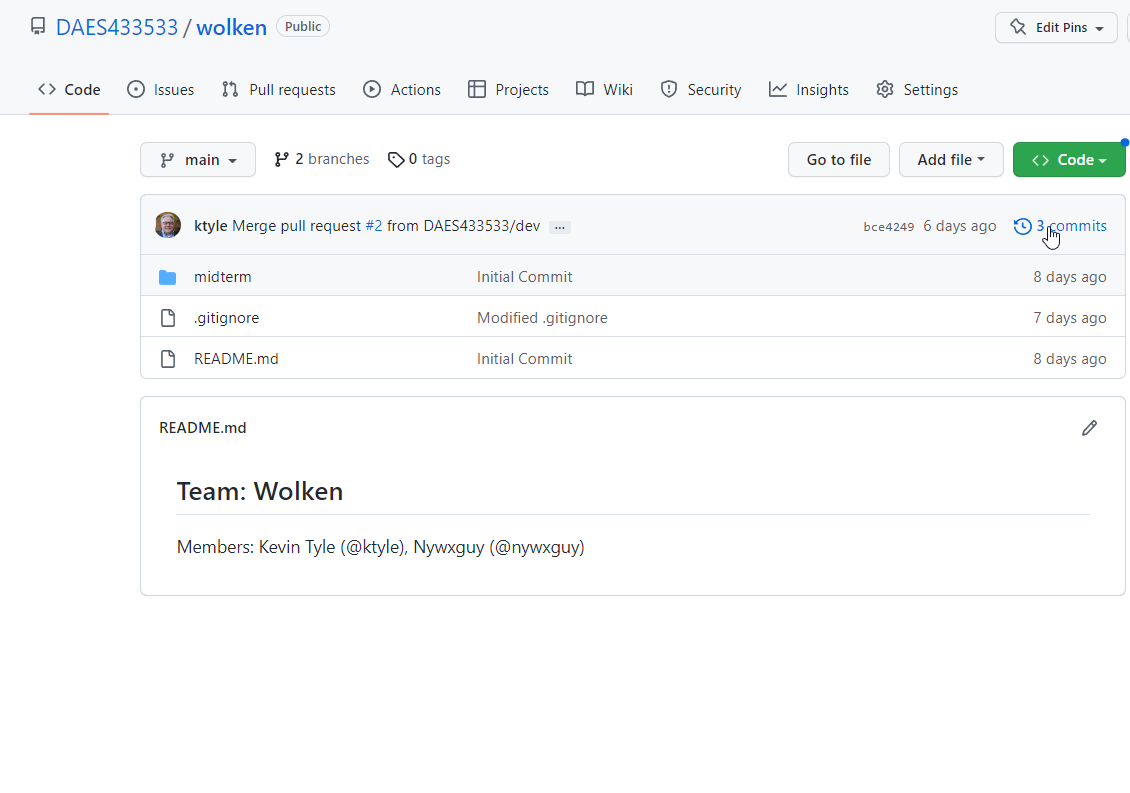This screenshot has width=1130, height=793.
Task: Open the .gitignore file
Action: pos(226,318)
